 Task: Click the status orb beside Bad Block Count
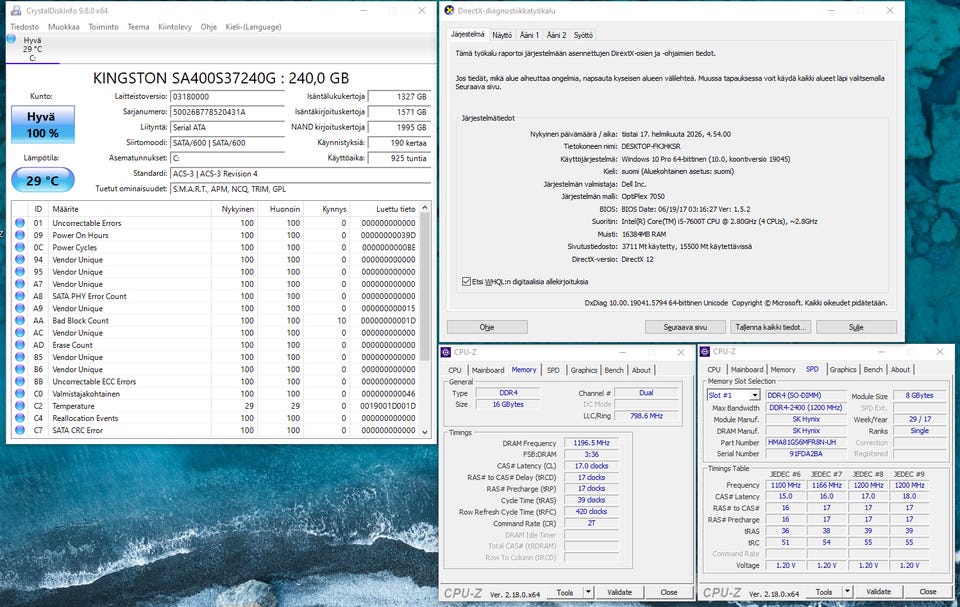pos(20,321)
